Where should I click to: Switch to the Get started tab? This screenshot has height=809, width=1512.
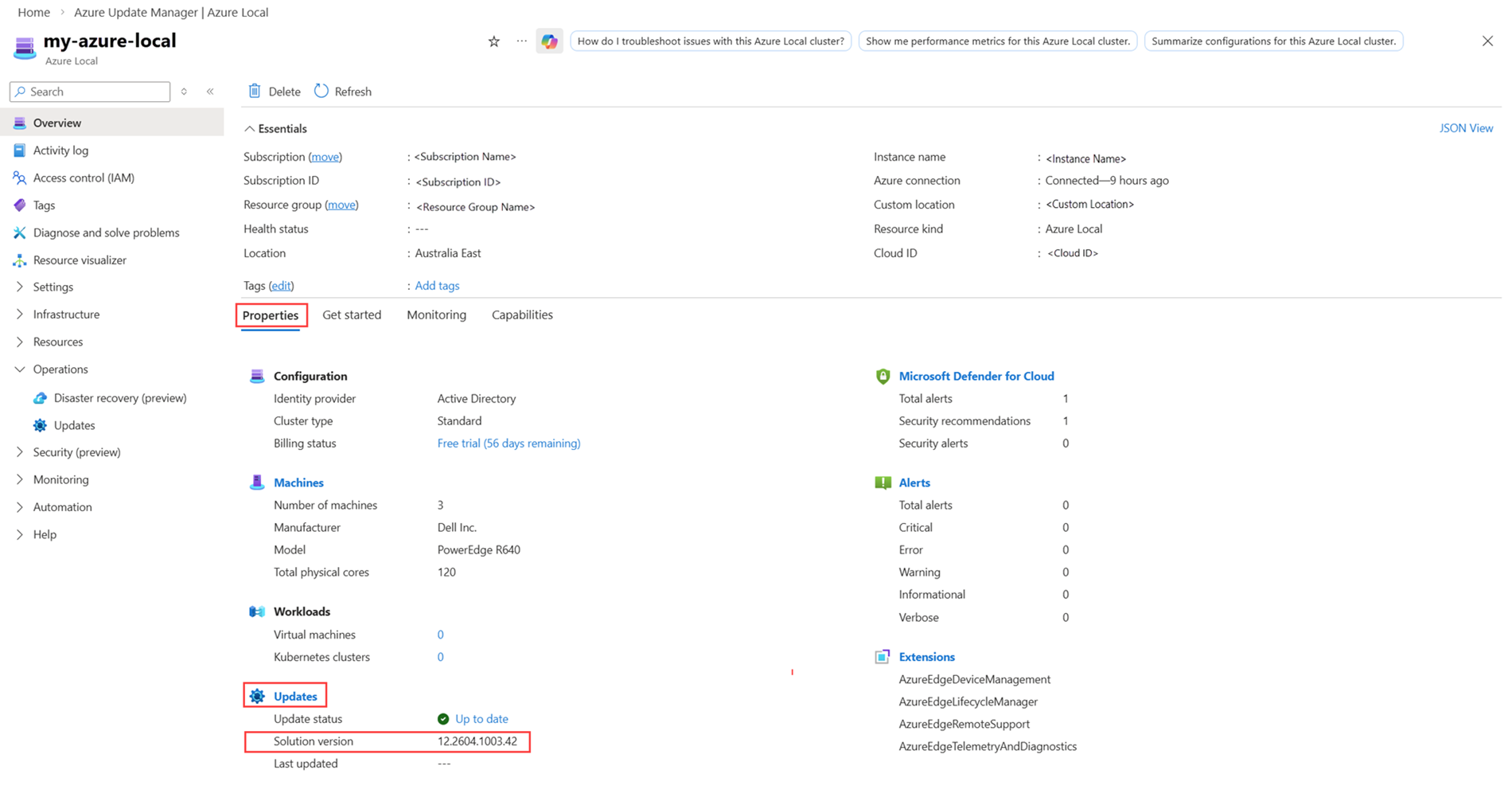352,315
